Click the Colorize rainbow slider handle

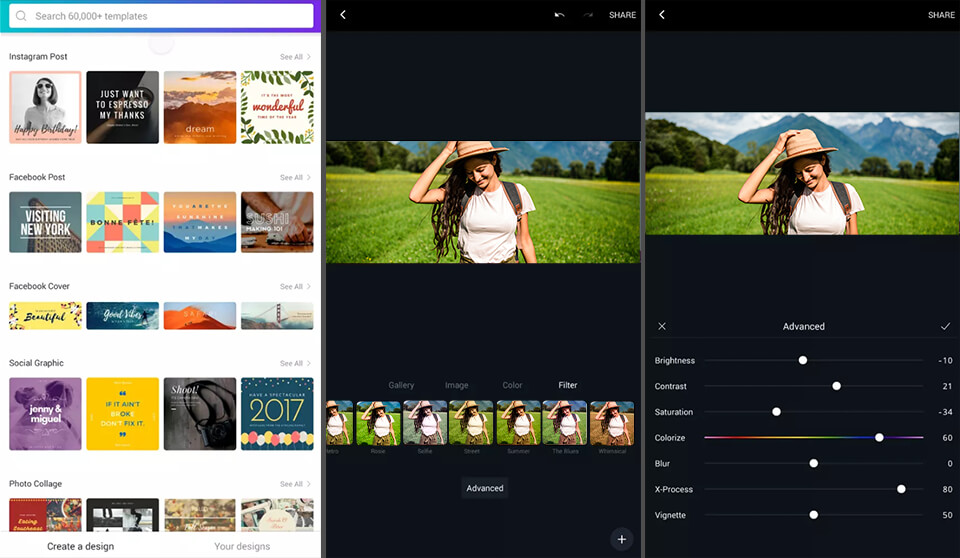(x=879, y=437)
